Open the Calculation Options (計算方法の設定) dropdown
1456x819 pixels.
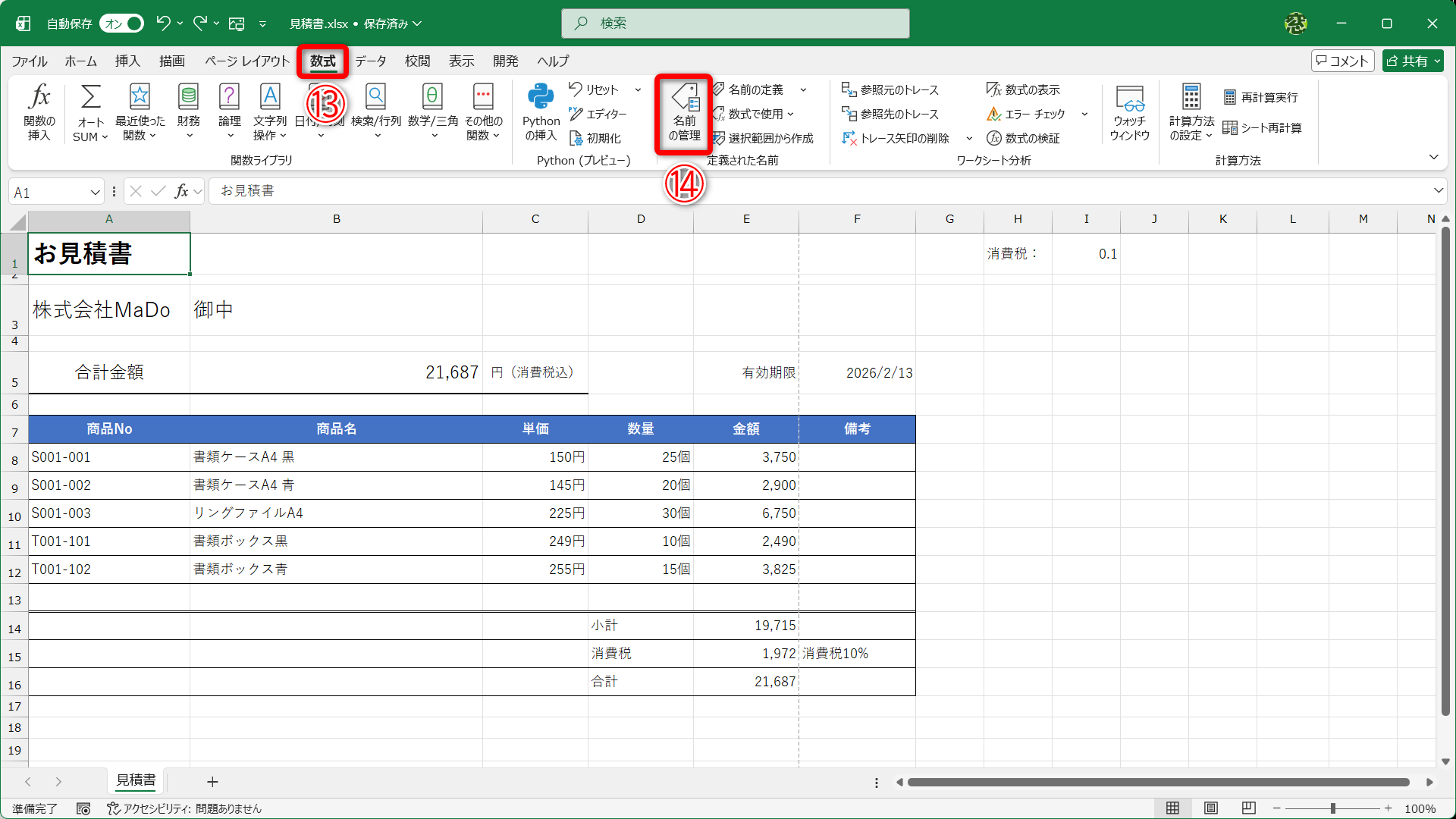1191,112
